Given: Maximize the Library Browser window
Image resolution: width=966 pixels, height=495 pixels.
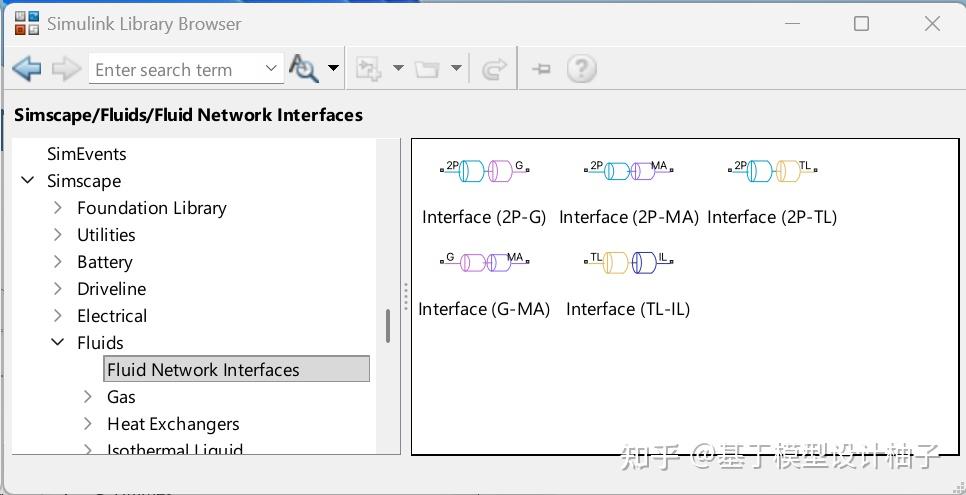Looking at the screenshot, I should (x=861, y=23).
